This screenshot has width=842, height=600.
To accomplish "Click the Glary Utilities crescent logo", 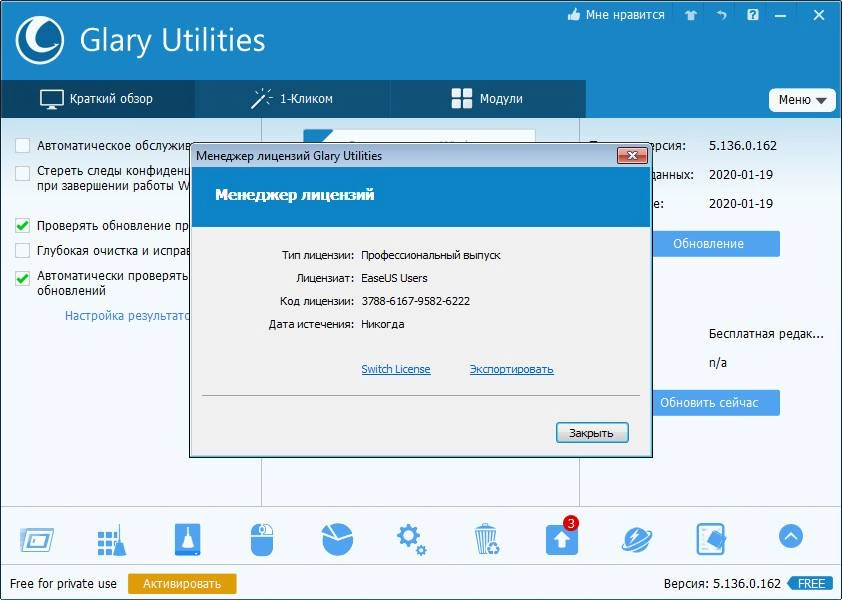I will click(x=40, y=40).
